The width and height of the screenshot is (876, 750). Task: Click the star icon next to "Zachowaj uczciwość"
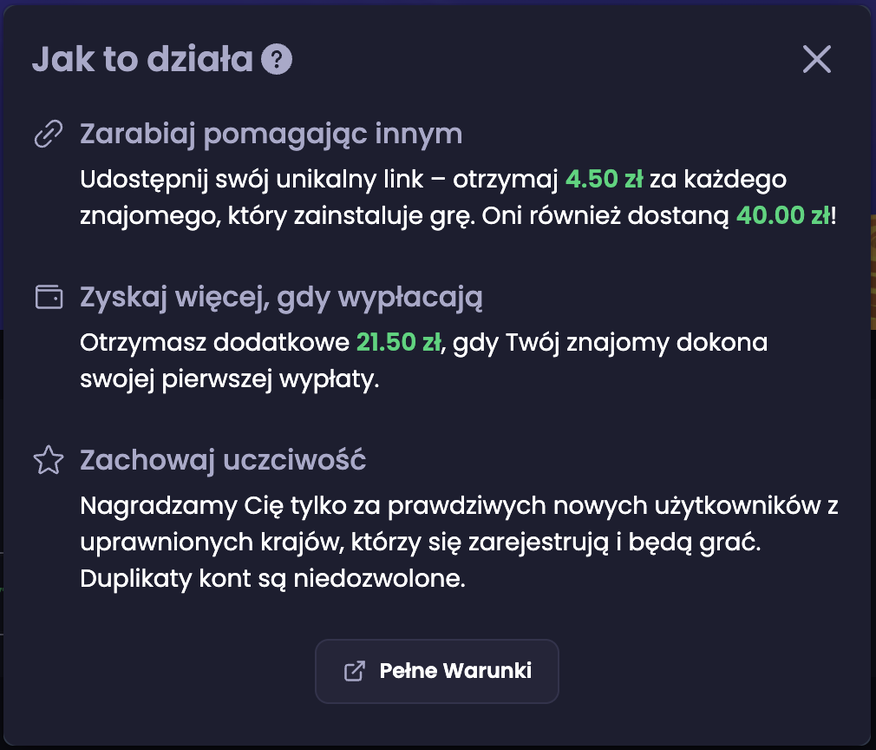pyautogui.click(x=47, y=458)
